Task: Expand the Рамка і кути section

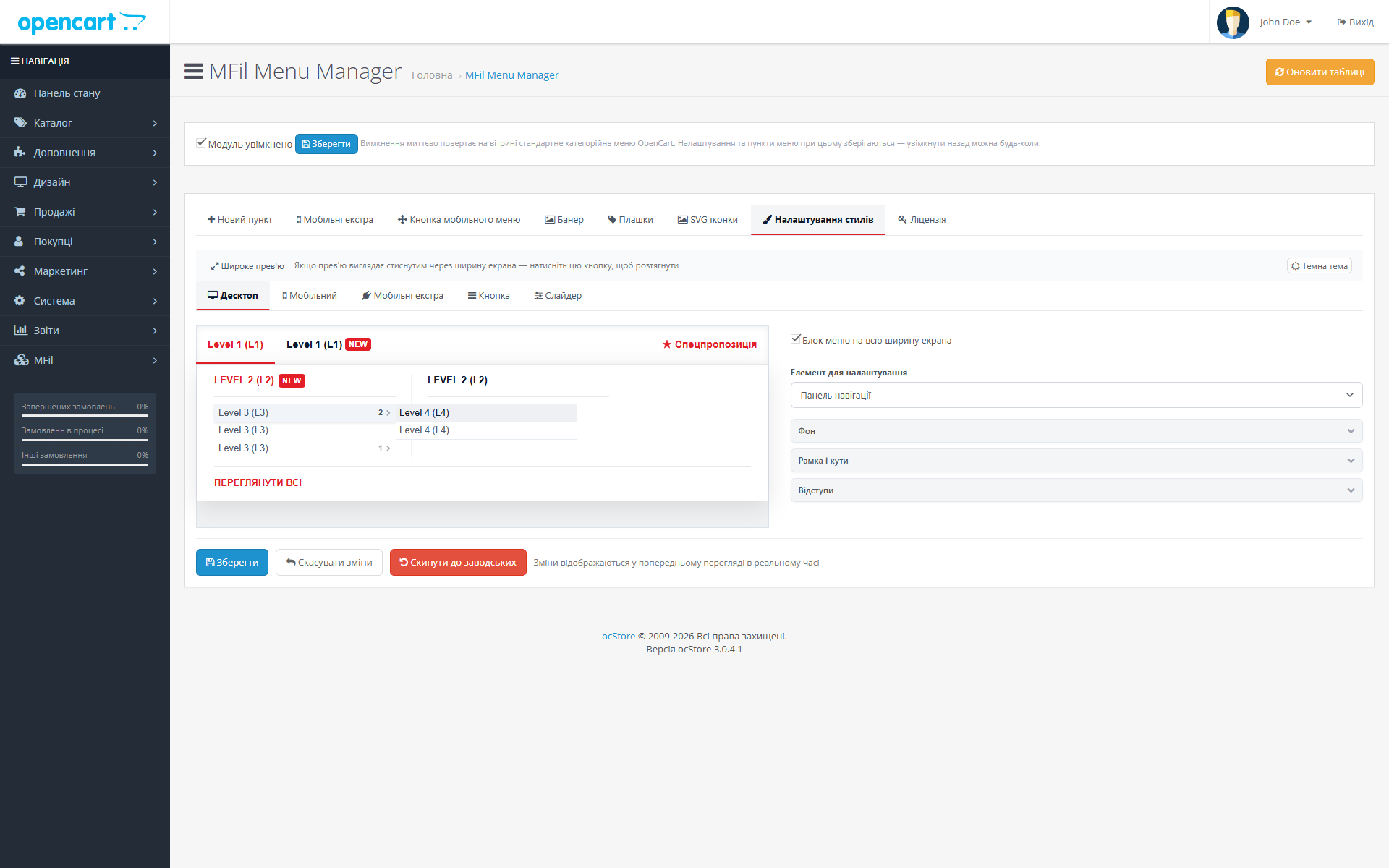Action: 1076,461
